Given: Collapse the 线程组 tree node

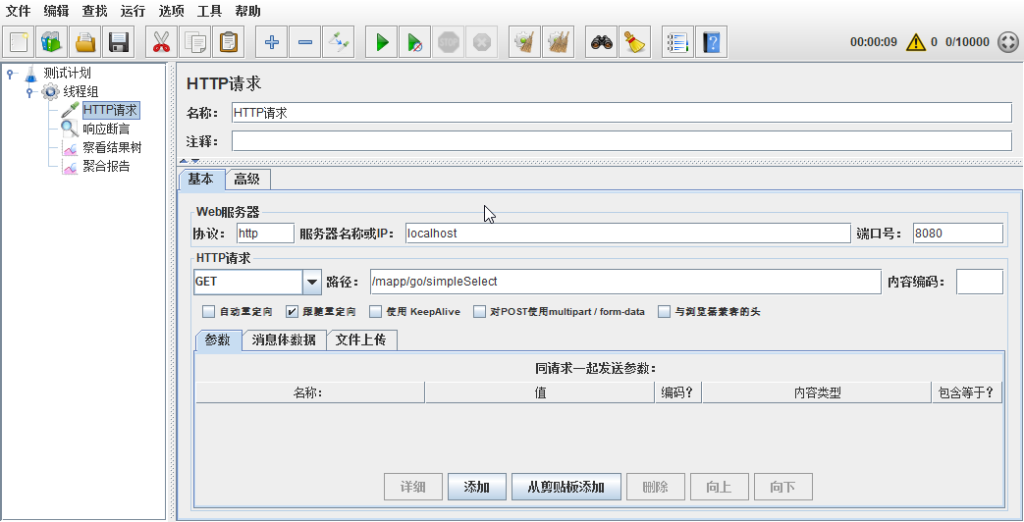Looking at the screenshot, I should [x=30, y=92].
